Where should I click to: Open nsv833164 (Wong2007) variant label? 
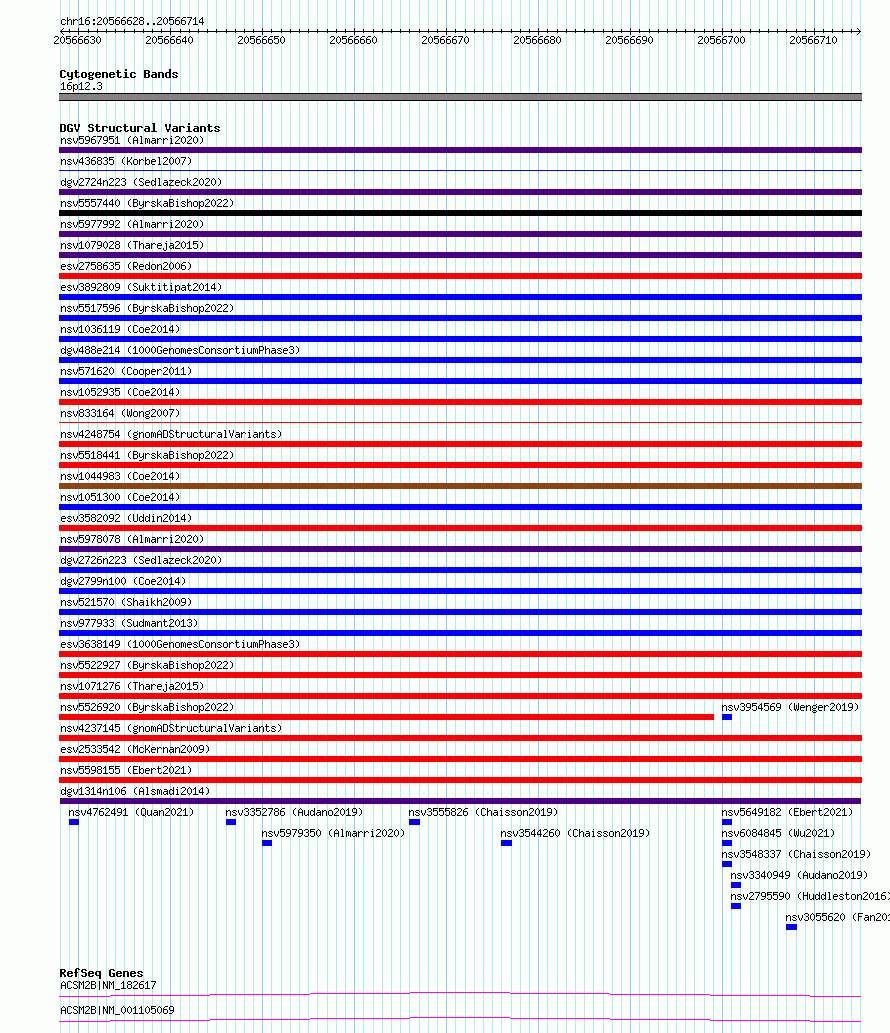pos(120,414)
